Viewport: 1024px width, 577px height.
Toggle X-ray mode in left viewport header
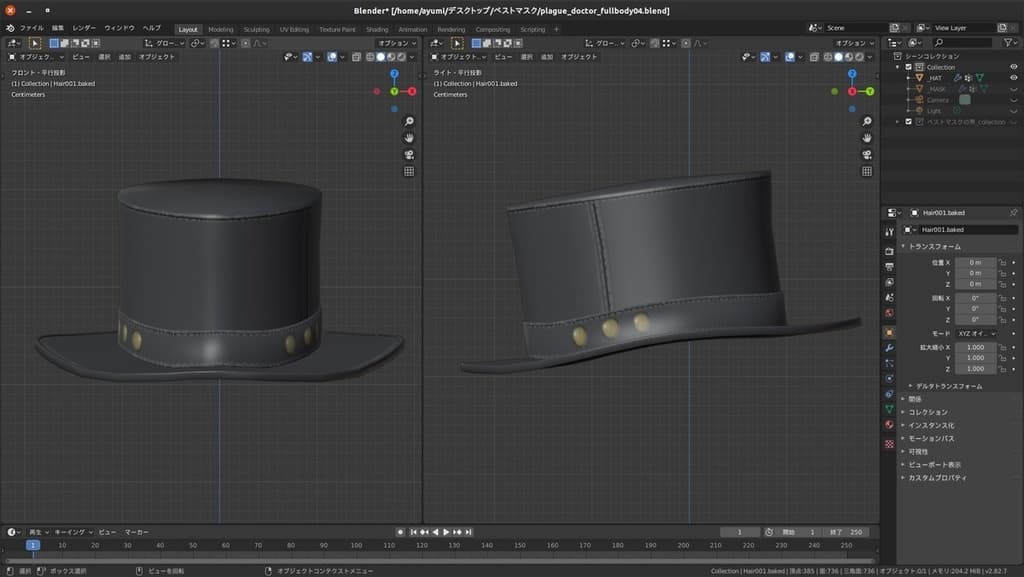coord(357,57)
